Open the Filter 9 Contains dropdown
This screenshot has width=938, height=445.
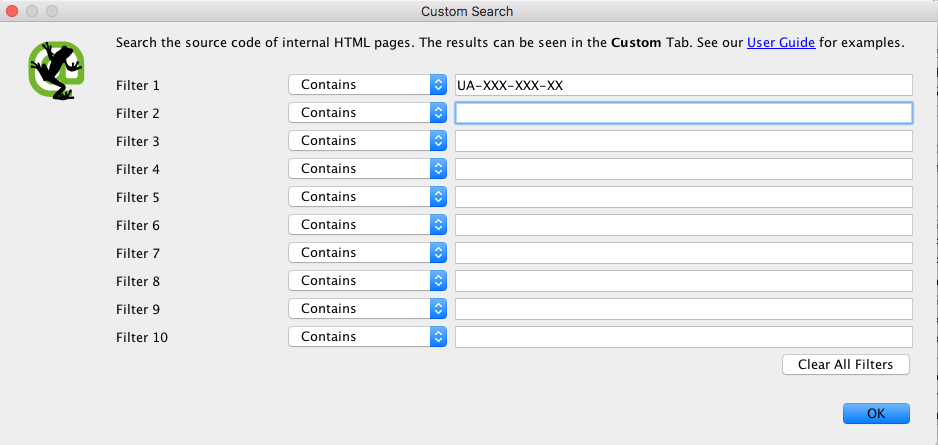[x=367, y=309]
